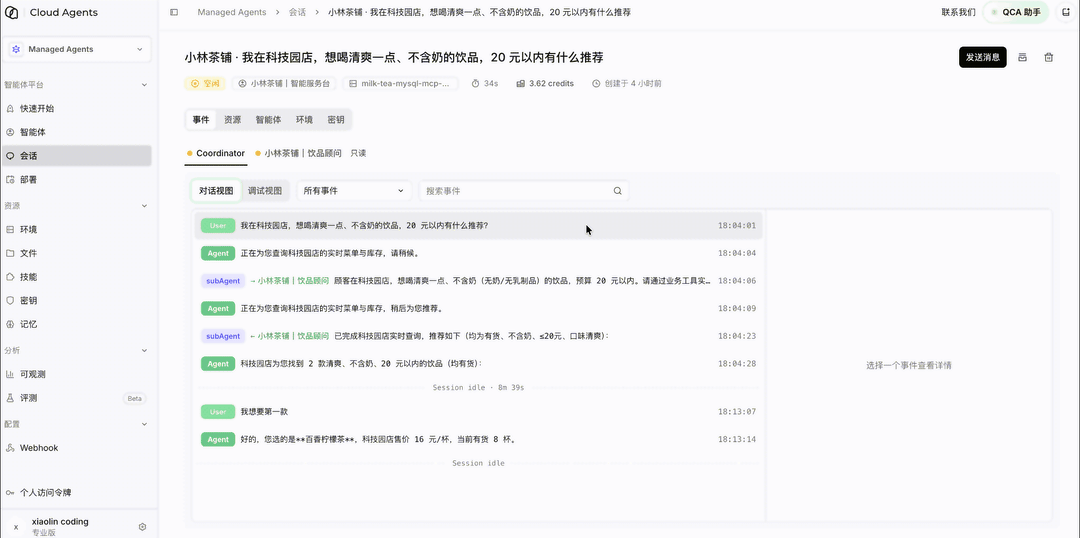This screenshot has height=538, width=1080.
Task: Select the Agent event at 18:04:09
Action: point(479,309)
